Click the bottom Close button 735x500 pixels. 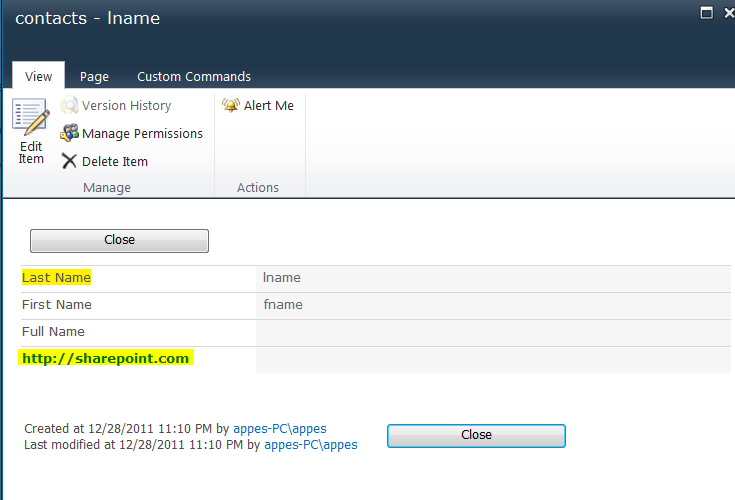(476, 435)
